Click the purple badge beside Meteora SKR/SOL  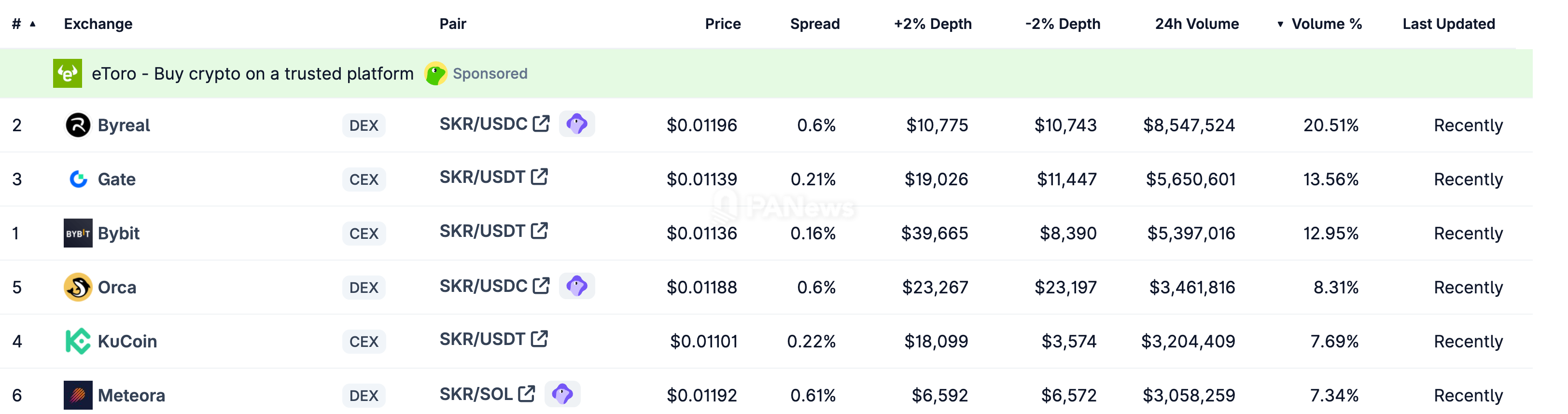pos(562,394)
